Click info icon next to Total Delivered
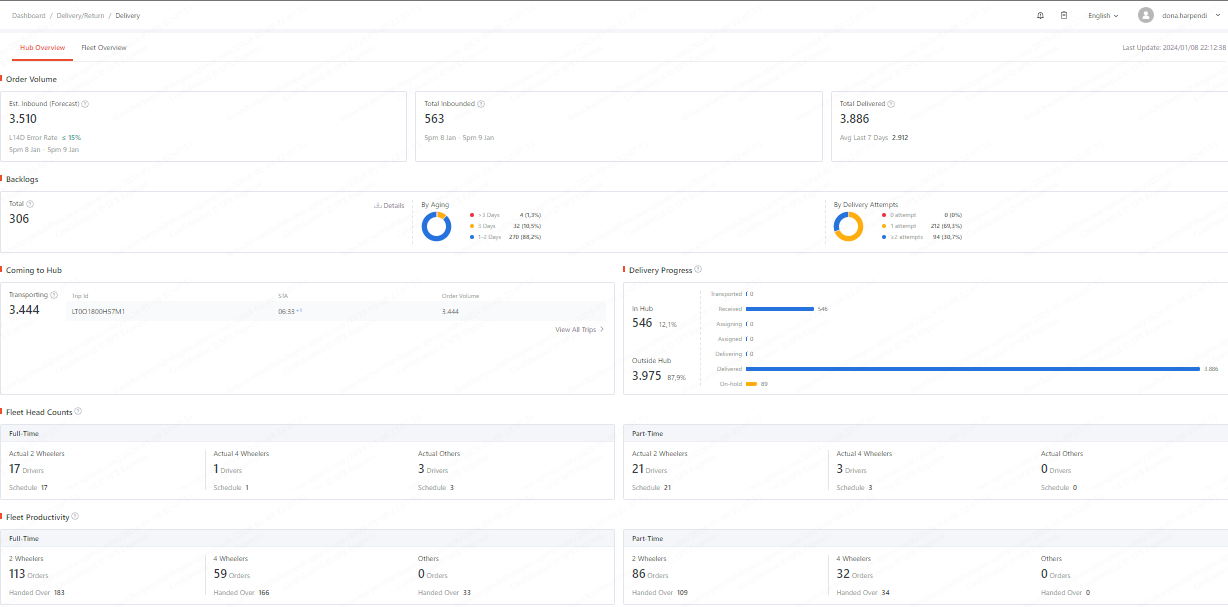Viewport: 1228px width, 607px height. (891, 104)
